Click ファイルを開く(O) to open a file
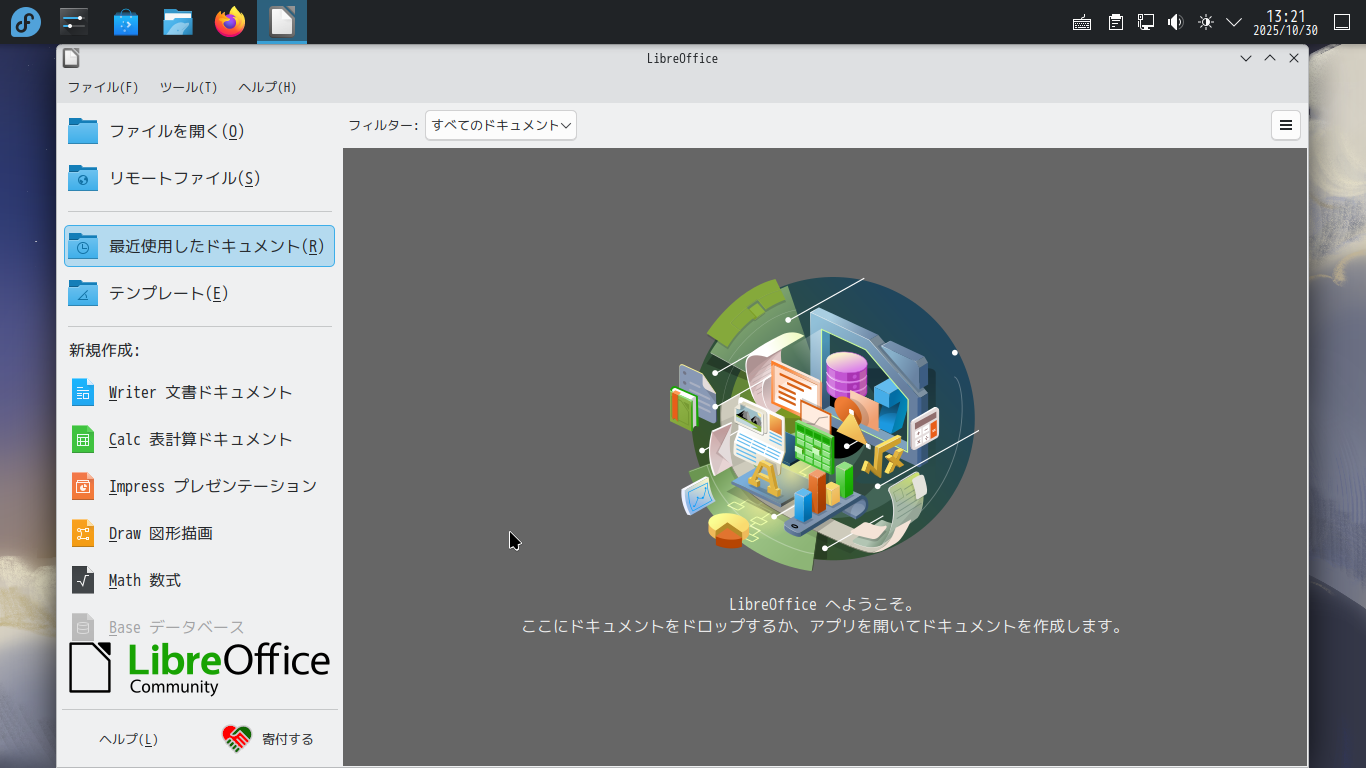The height and width of the screenshot is (768, 1366). [199, 131]
